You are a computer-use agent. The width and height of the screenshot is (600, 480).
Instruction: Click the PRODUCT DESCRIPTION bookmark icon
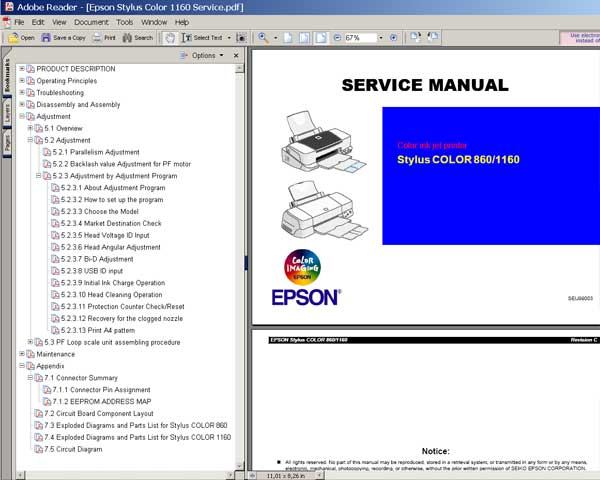coord(31,69)
